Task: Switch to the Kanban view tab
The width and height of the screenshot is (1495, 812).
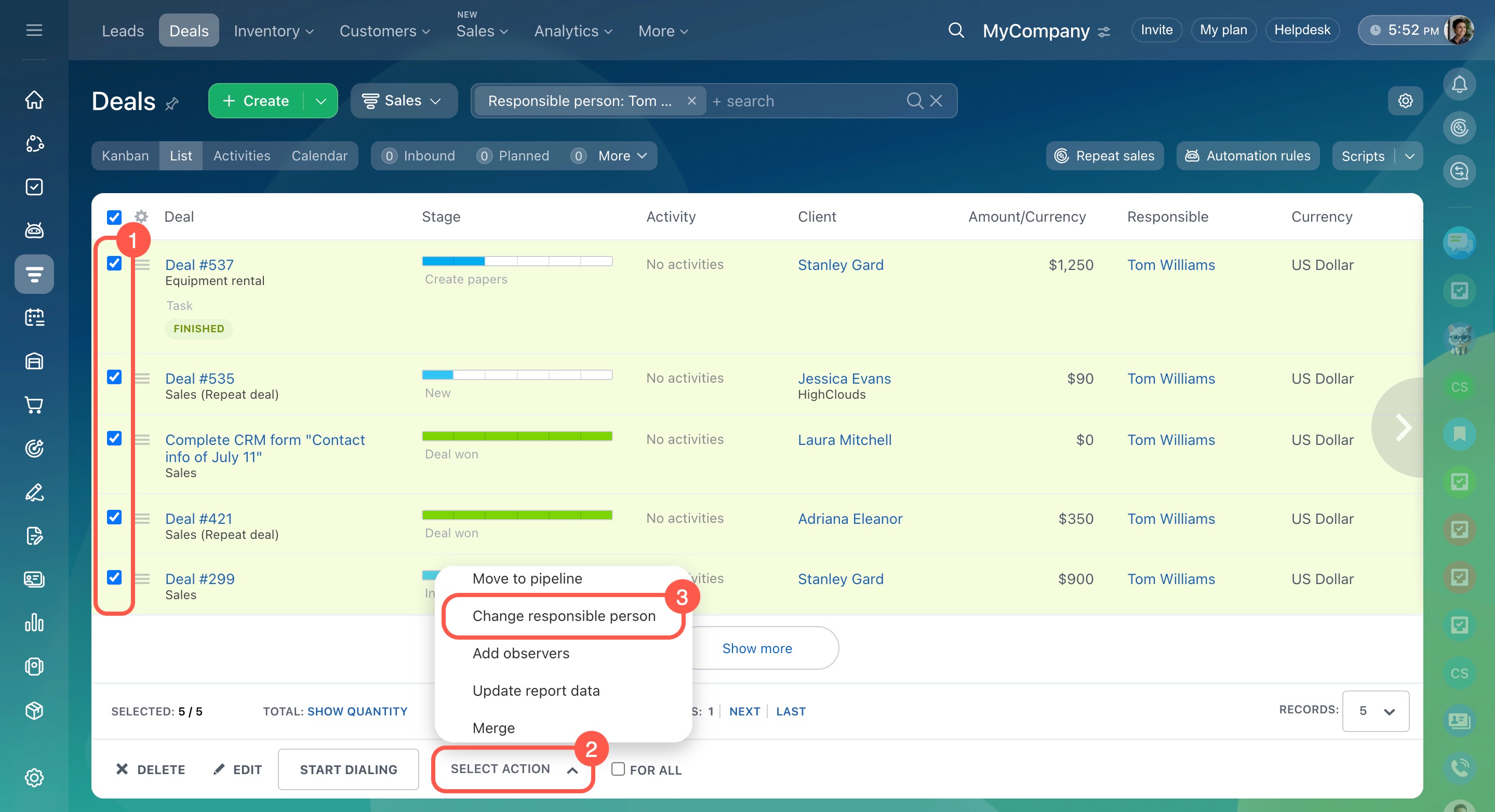Action: point(125,156)
